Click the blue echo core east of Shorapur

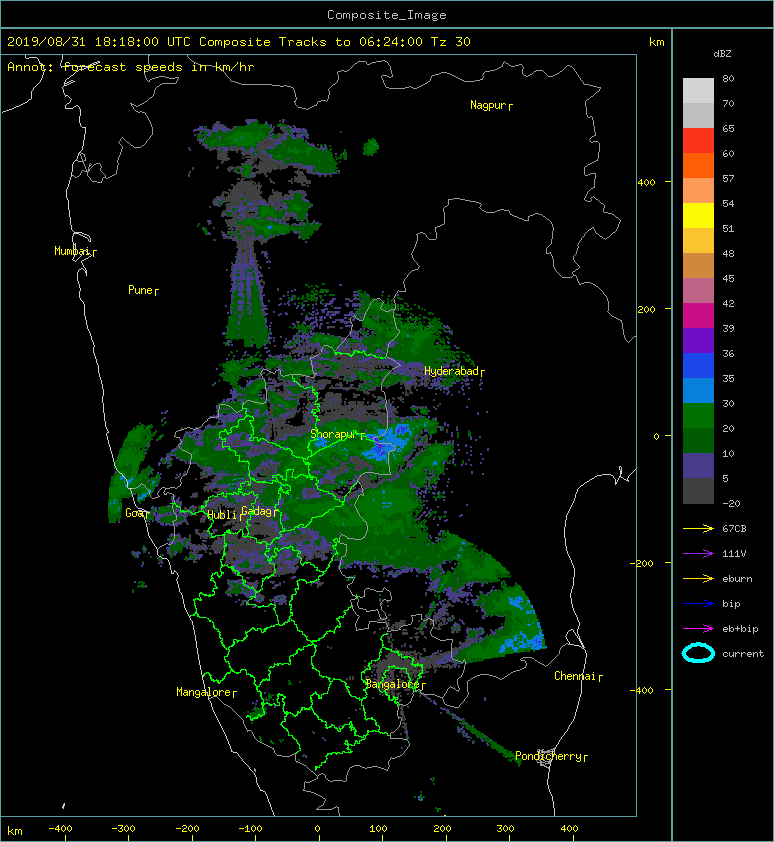388,442
